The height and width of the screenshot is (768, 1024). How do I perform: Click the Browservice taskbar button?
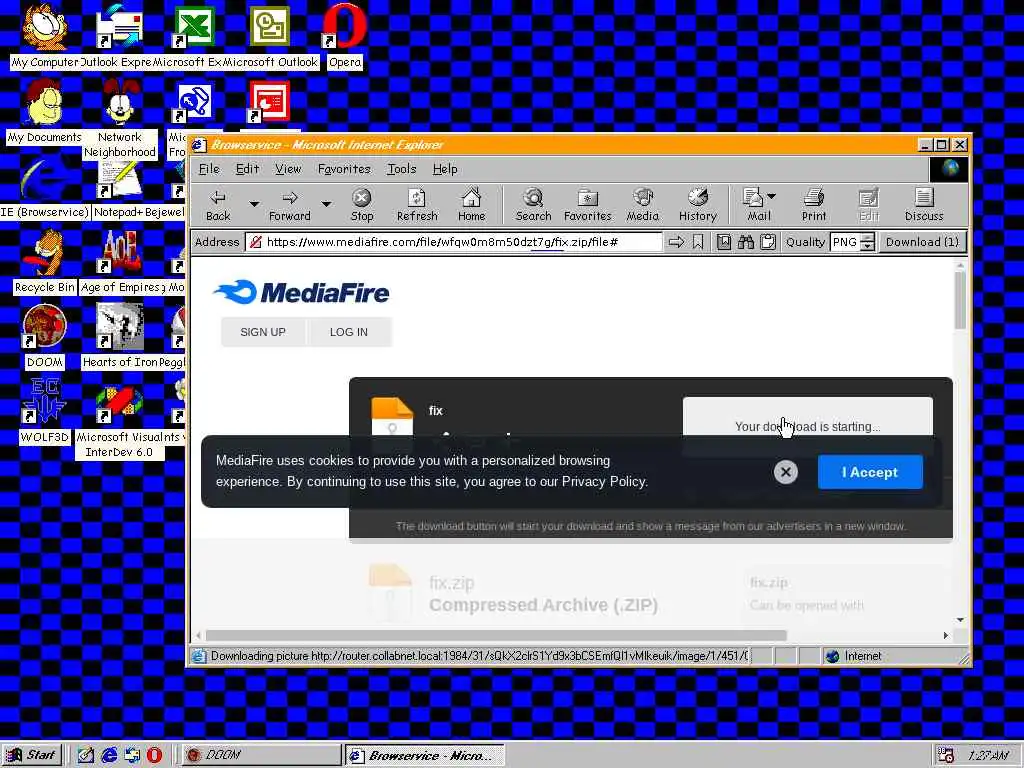pyautogui.click(x=424, y=755)
